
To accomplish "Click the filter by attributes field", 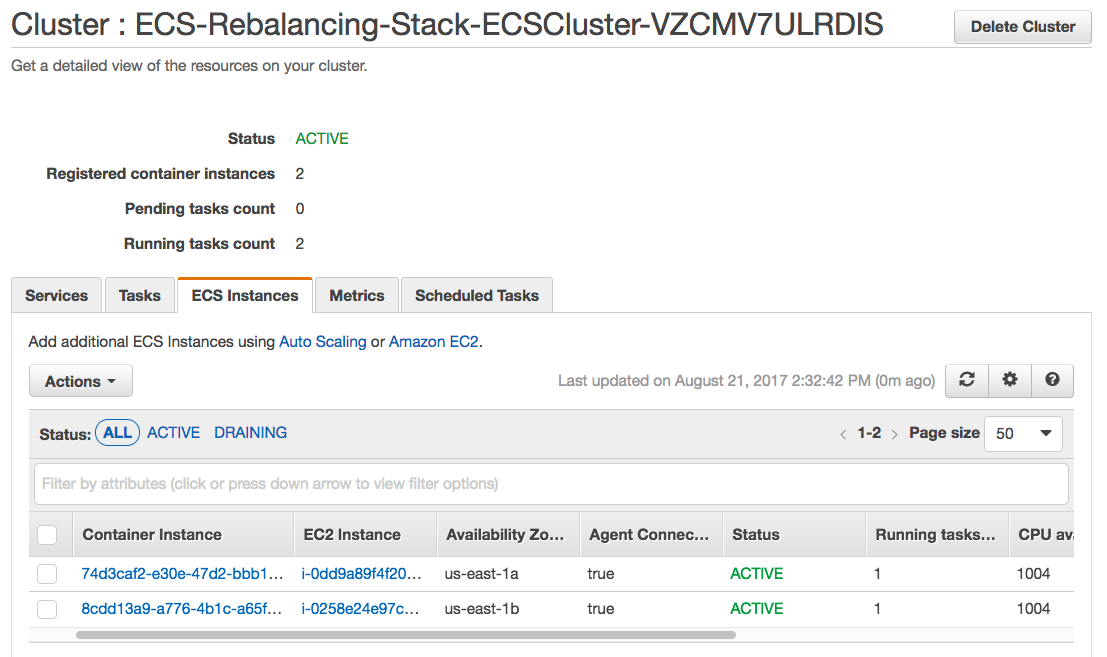I will (x=551, y=484).
